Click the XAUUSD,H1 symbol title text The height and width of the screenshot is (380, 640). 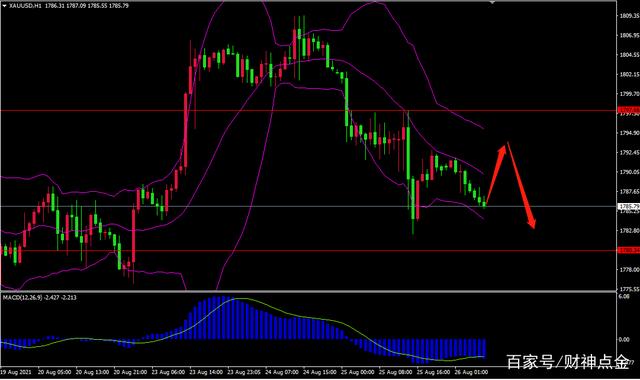[x=25, y=6]
